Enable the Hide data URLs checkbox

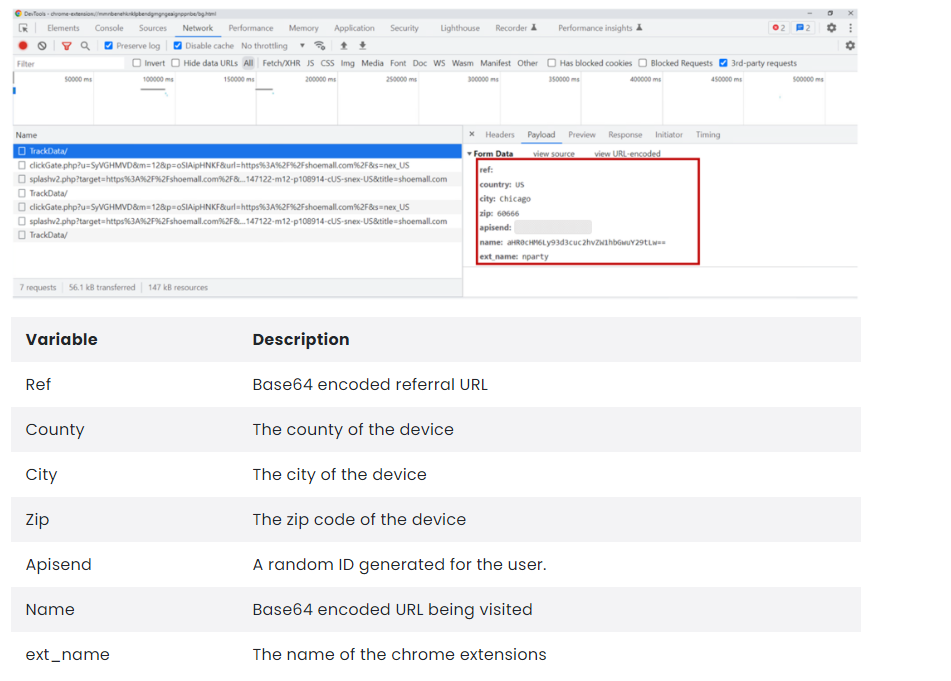tap(176, 63)
